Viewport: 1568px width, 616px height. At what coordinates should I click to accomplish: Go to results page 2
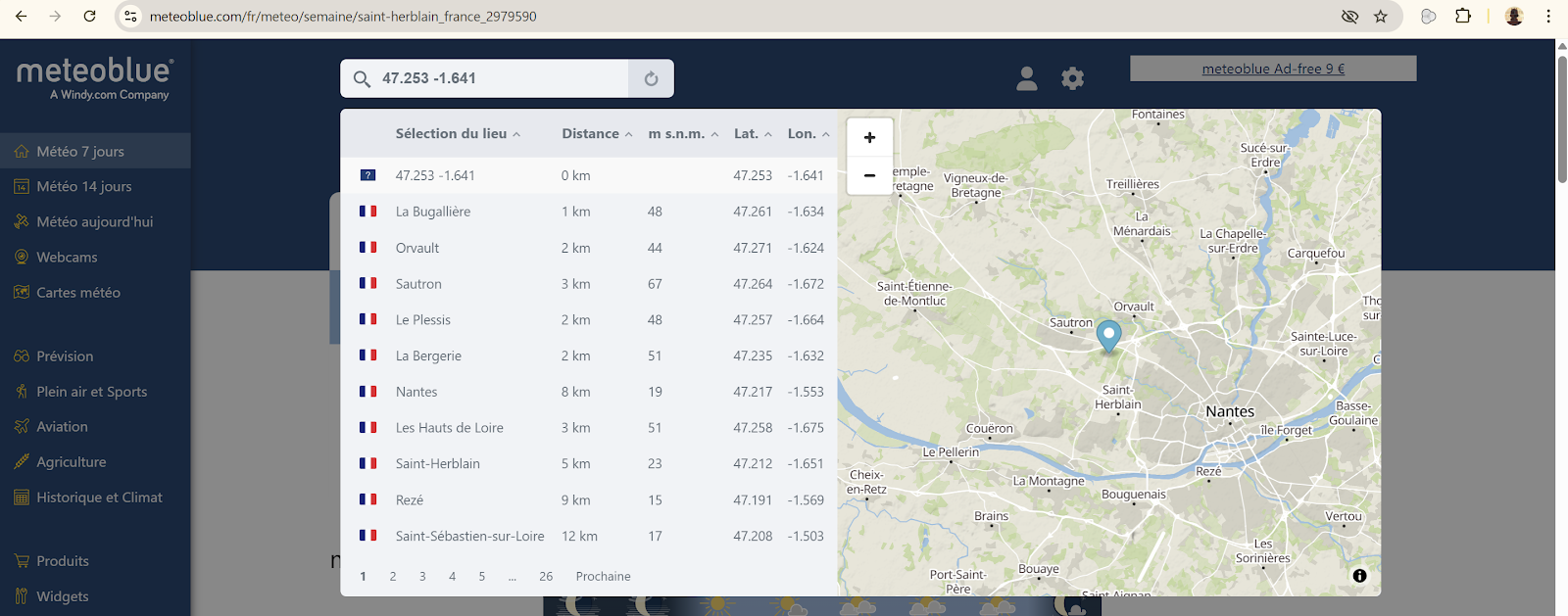(x=393, y=576)
